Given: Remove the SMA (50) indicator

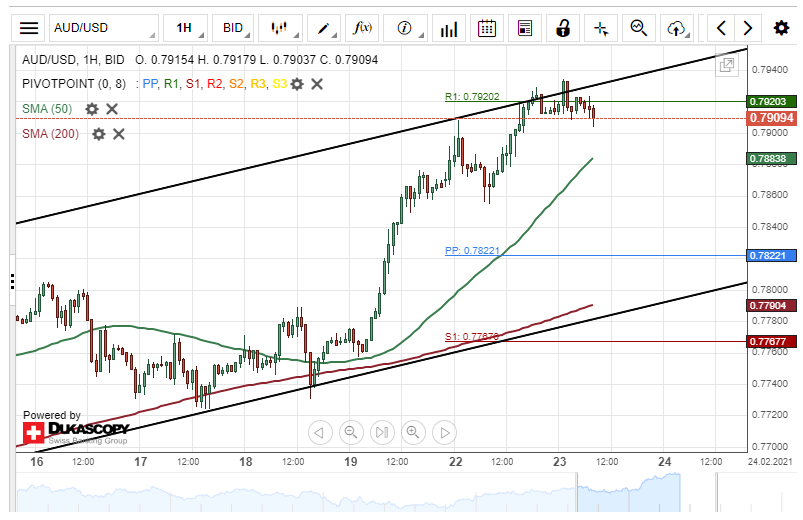Looking at the screenshot, I should point(112,109).
